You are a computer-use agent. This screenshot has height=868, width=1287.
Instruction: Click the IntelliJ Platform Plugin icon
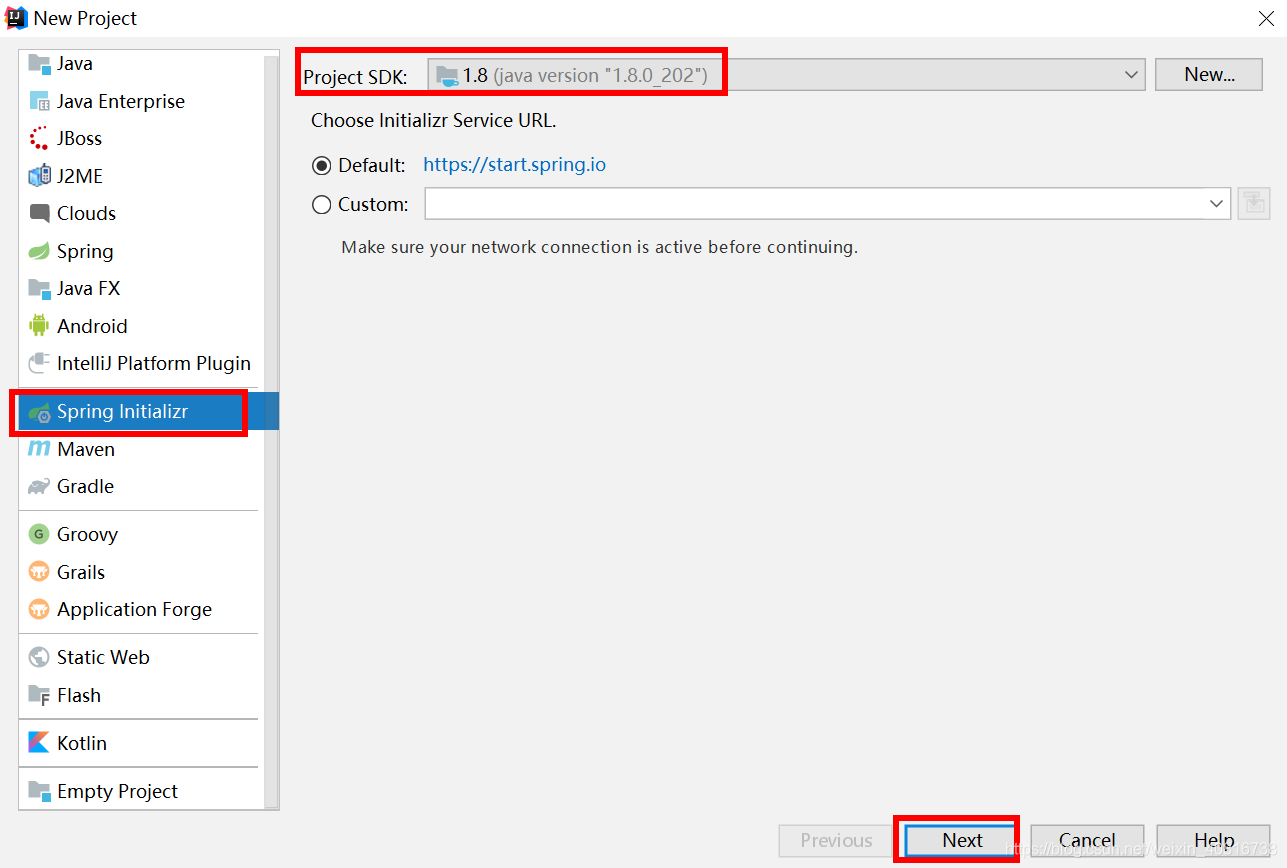(x=39, y=364)
